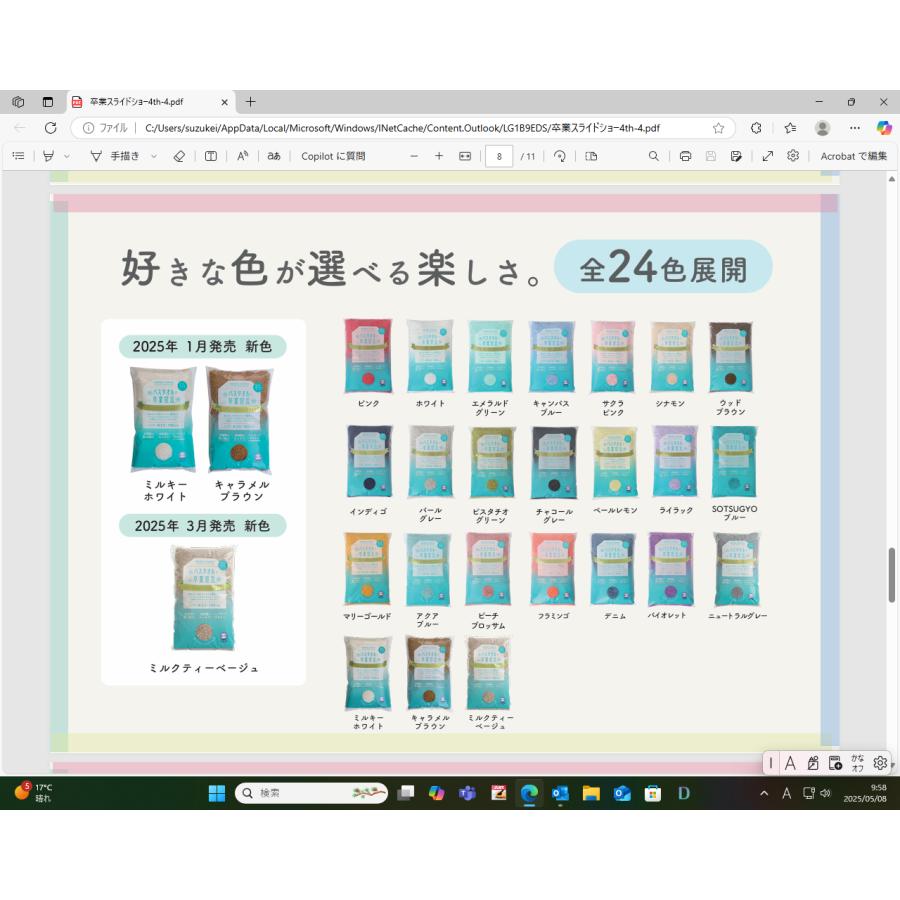Print the PDF using printer icon
The image size is (900, 900).
(x=685, y=156)
